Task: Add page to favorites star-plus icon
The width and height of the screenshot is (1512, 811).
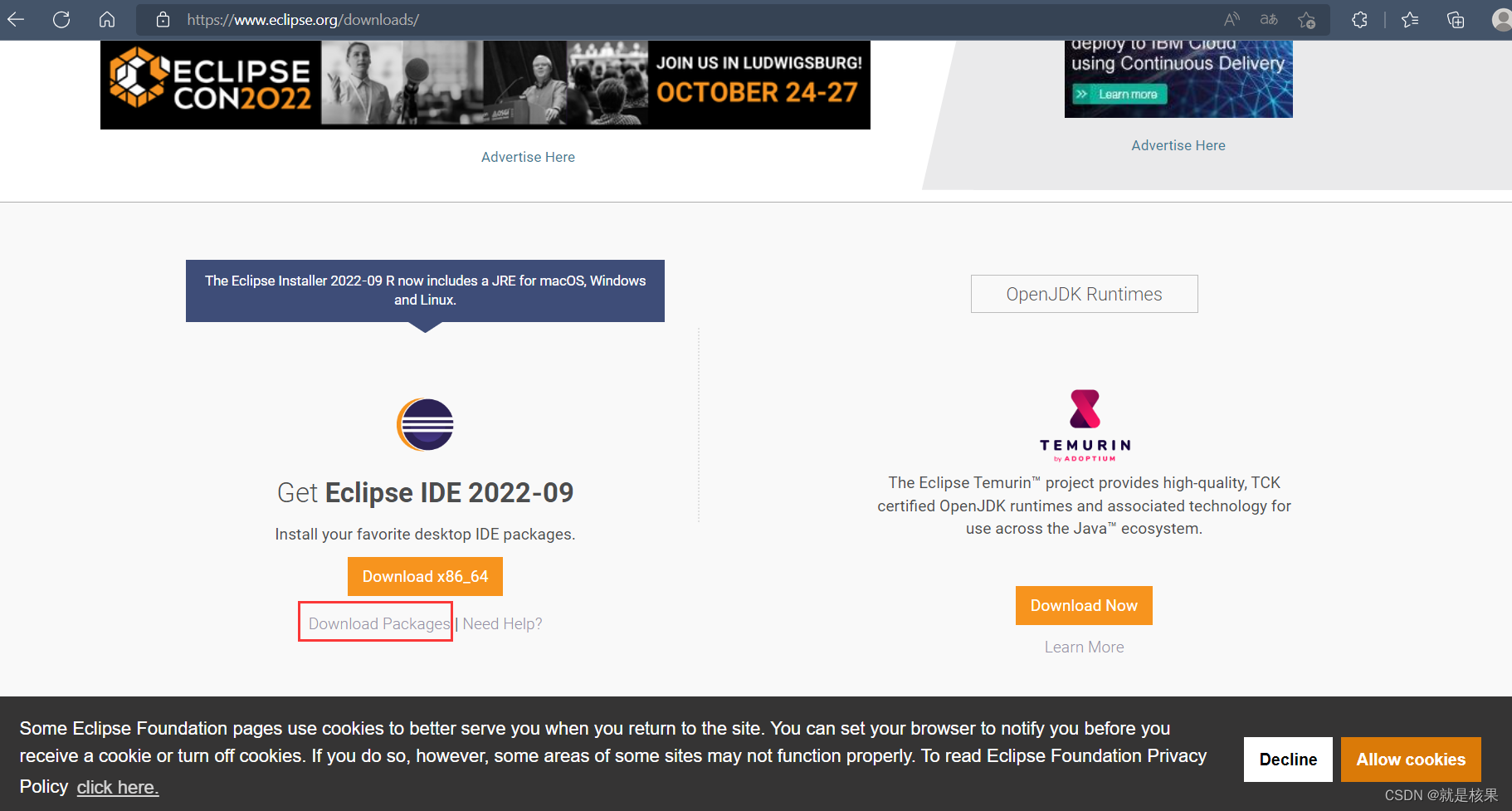Action: (1307, 20)
